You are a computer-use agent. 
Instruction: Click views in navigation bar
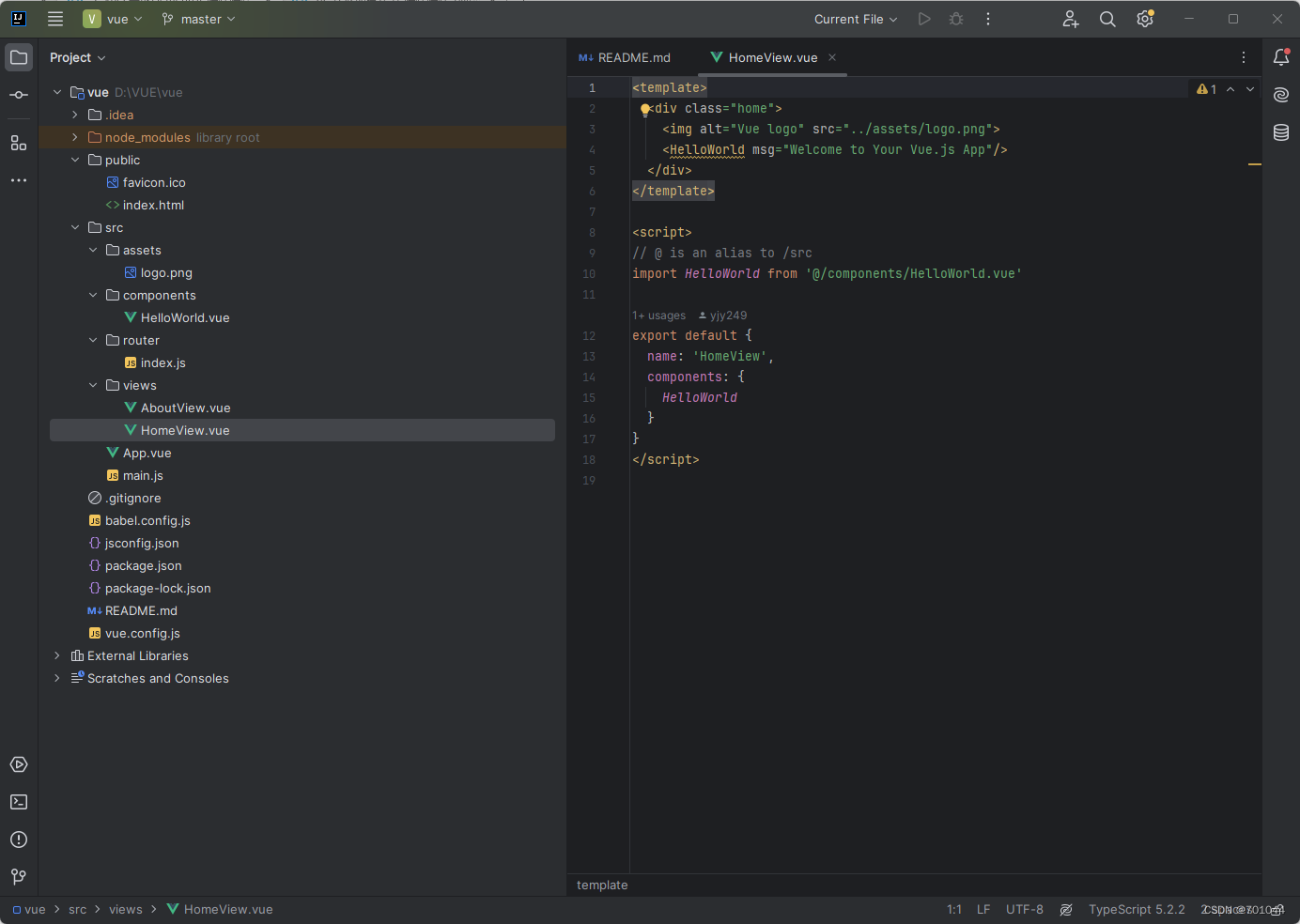click(x=126, y=910)
